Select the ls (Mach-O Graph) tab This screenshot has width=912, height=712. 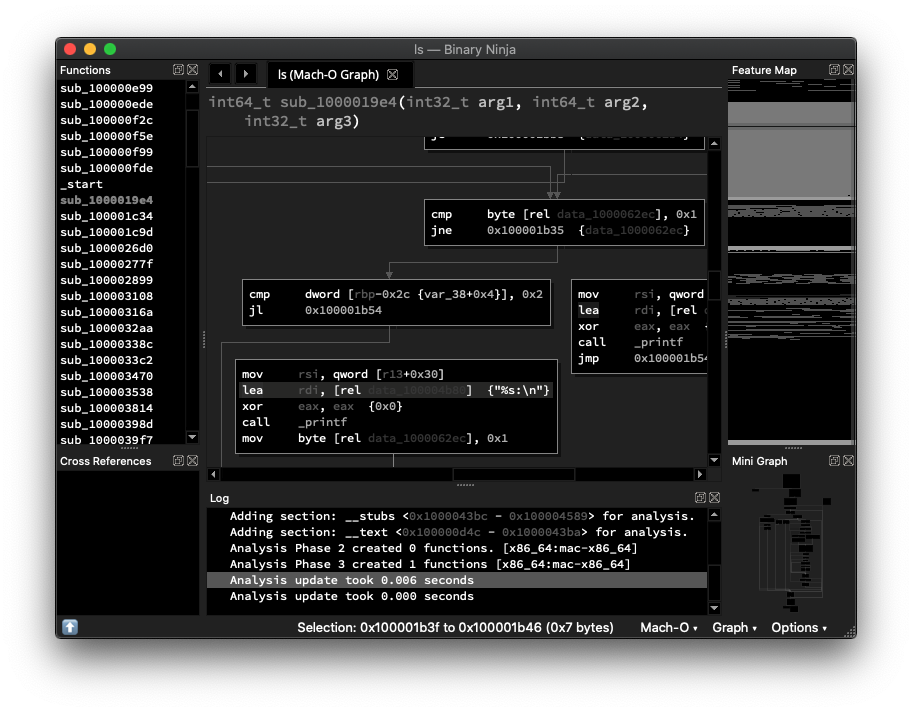[x=329, y=74]
